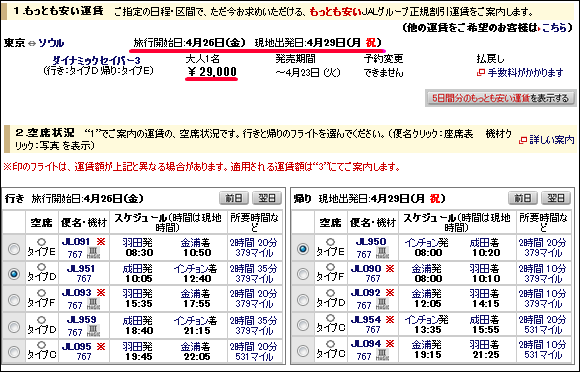Screen dimensions: 580x372
Task: Click the ¥ 29,000 fare price
Action: pyautogui.click(x=212, y=71)
